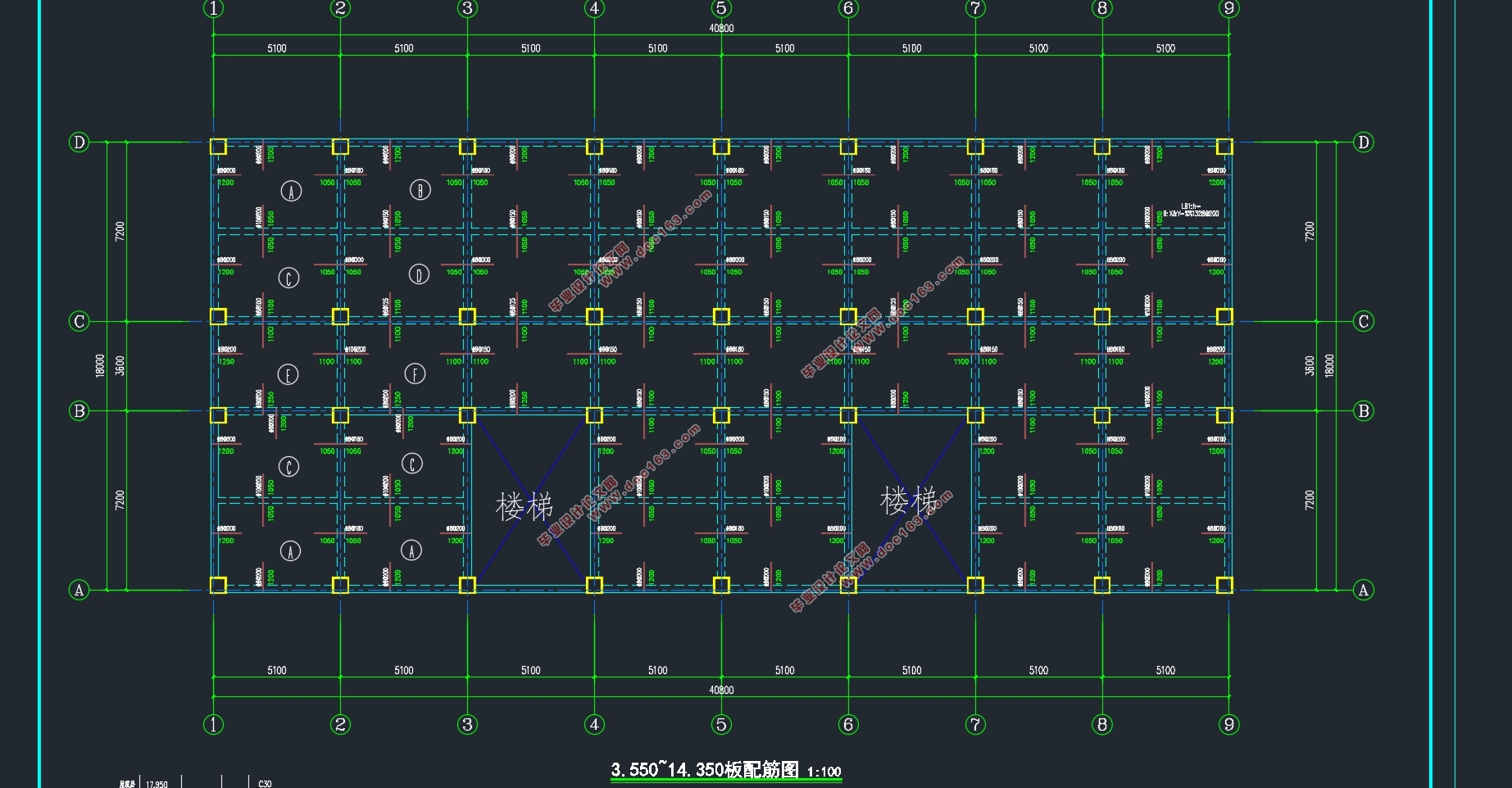
Task: Pick the right-side axis bubble B
Action: click(1364, 410)
